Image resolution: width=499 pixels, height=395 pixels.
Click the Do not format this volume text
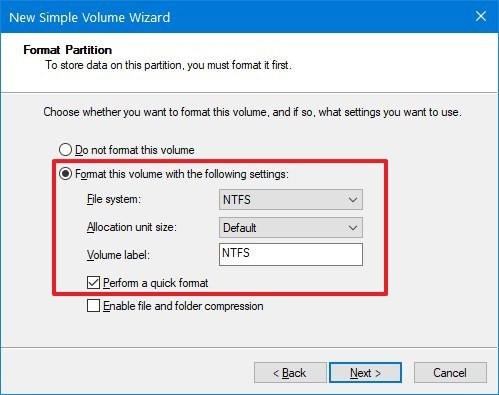pos(135,150)
